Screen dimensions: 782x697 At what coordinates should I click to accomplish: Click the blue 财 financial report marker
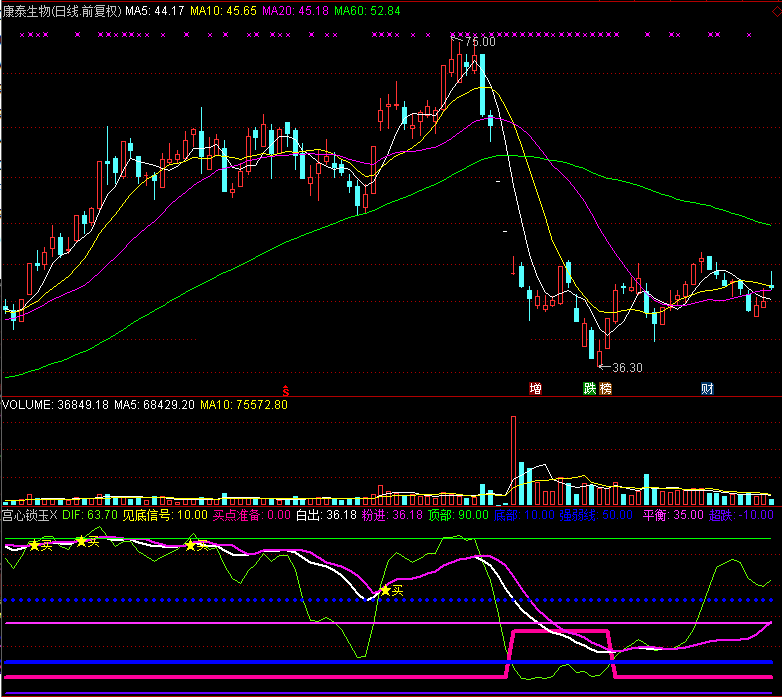707,388
